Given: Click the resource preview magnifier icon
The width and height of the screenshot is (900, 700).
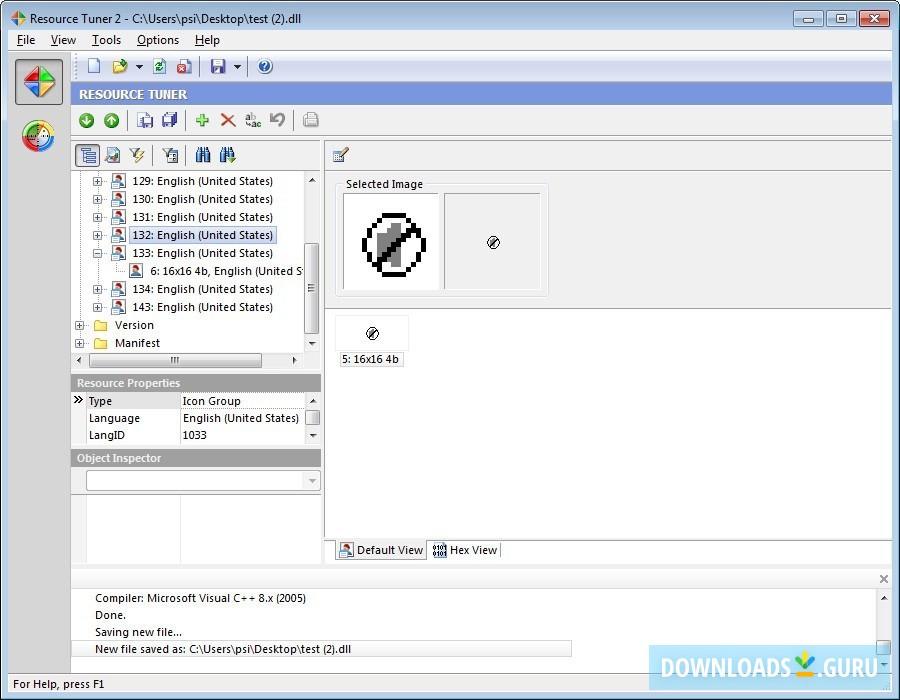Looking at the screenshot, I should pyautogui.click(x=112, y=155).
